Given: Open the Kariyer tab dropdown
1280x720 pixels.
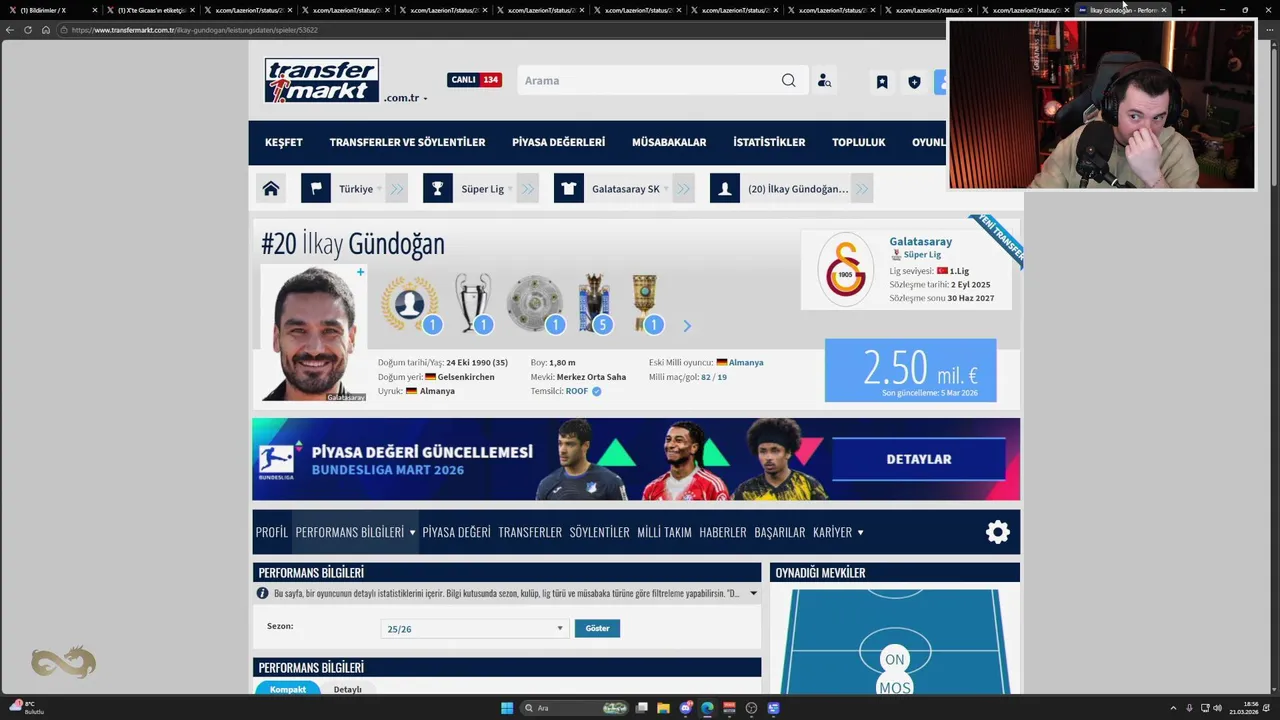Looking at the screenshot, I should pos(860,533).
